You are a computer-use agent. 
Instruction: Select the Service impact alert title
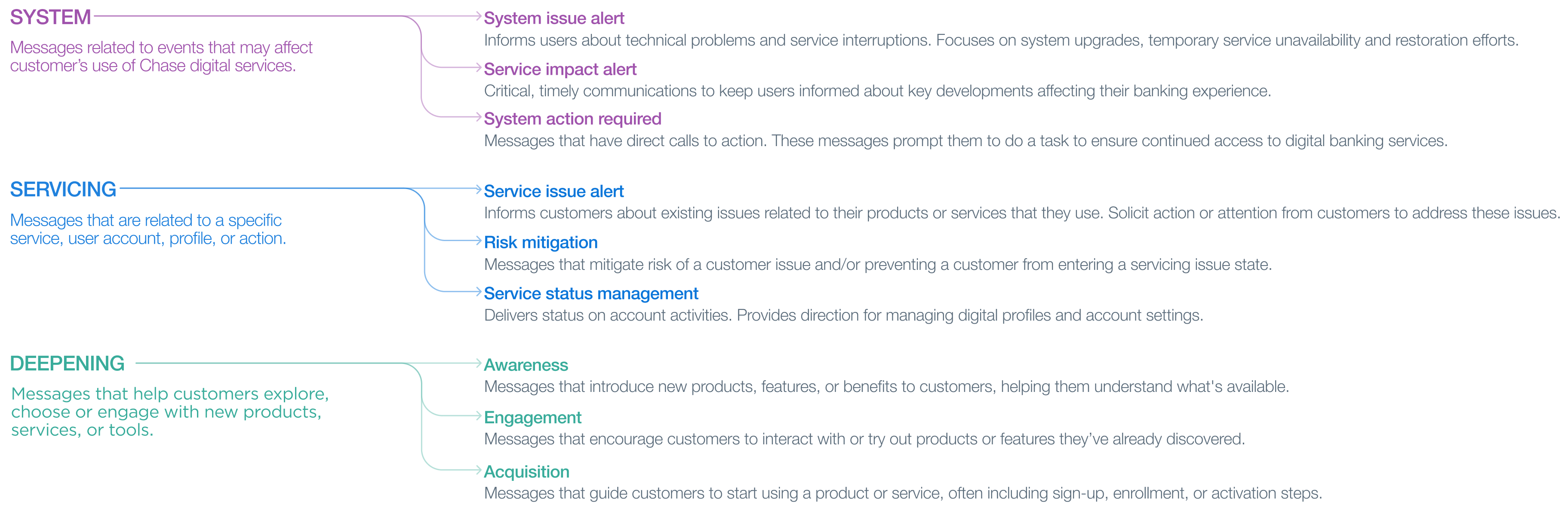coord(560,69)
